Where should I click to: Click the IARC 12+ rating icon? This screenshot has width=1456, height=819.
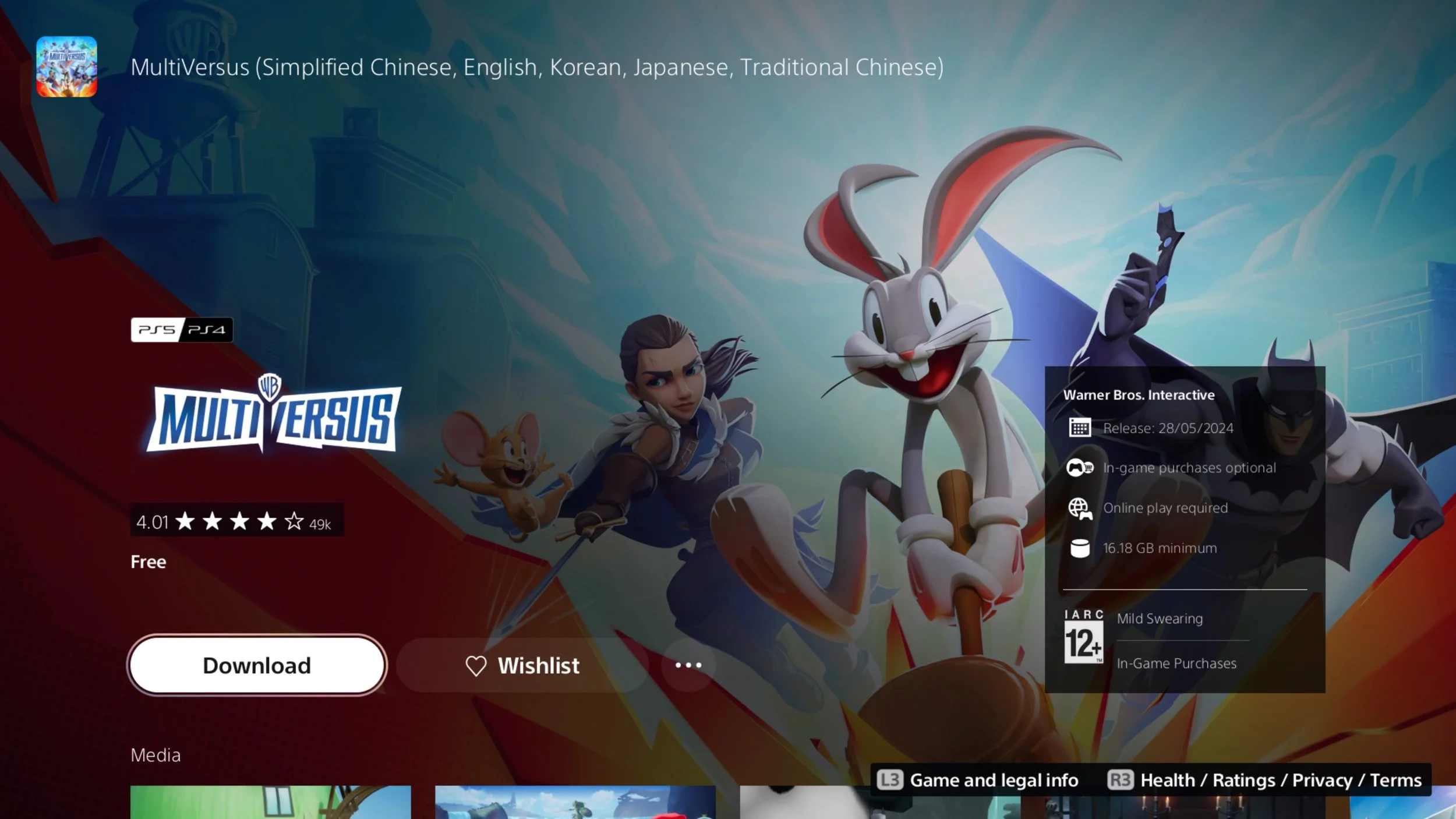tap(1083, 637)
